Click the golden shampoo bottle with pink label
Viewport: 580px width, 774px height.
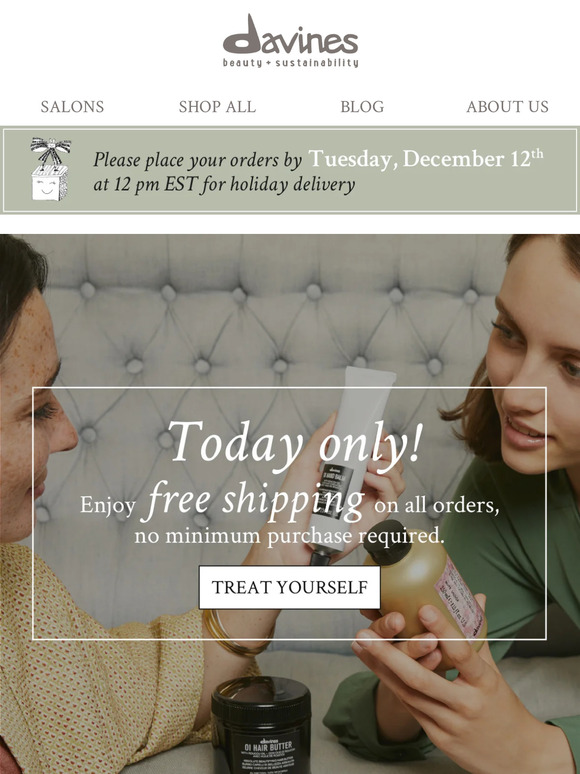click(x=425, y=580)
